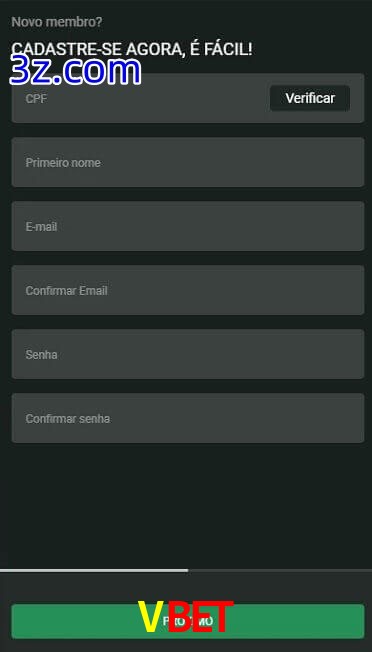Focus the Senha password field
Screen dimensions: 372x652
click(x=188, y=354)
